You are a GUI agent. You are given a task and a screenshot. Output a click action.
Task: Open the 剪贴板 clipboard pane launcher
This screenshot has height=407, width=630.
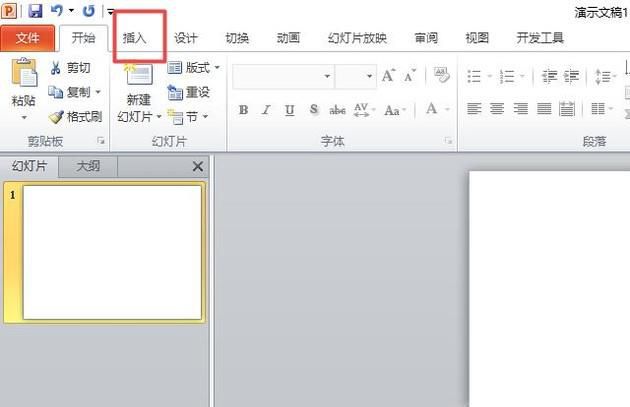pyautogui.click(x=101, y=141)
